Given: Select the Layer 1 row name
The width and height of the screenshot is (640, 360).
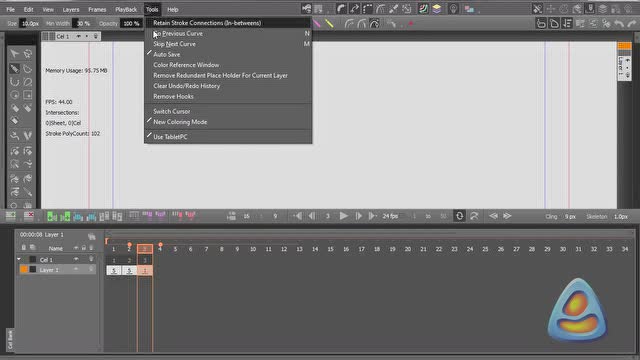Looking at the screenshot, I should [x=49, y=270].
